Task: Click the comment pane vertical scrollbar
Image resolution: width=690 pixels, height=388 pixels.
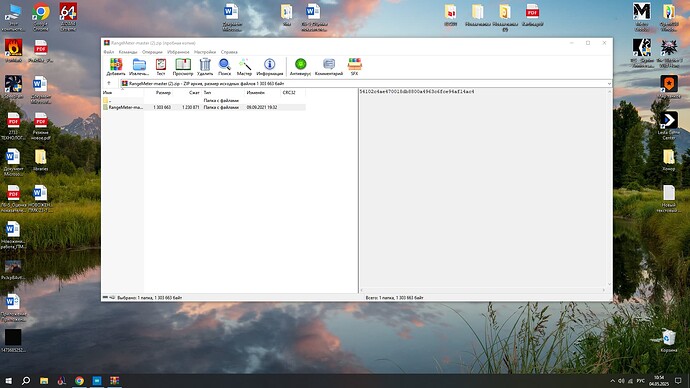Action: click(x=609, y=188)
